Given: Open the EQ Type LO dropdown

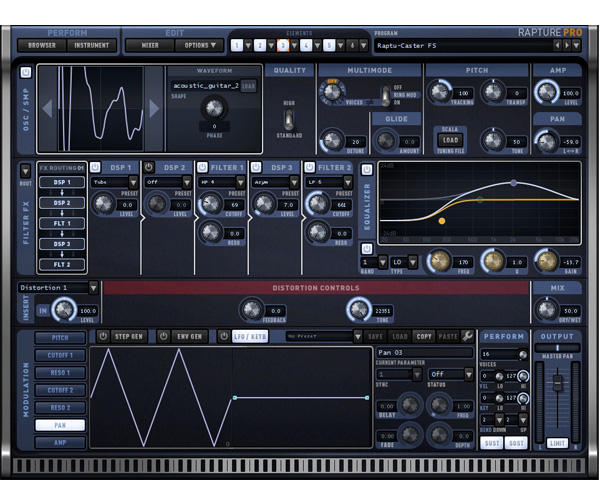Looking at the screenshot, I should (x=412, y=262).
